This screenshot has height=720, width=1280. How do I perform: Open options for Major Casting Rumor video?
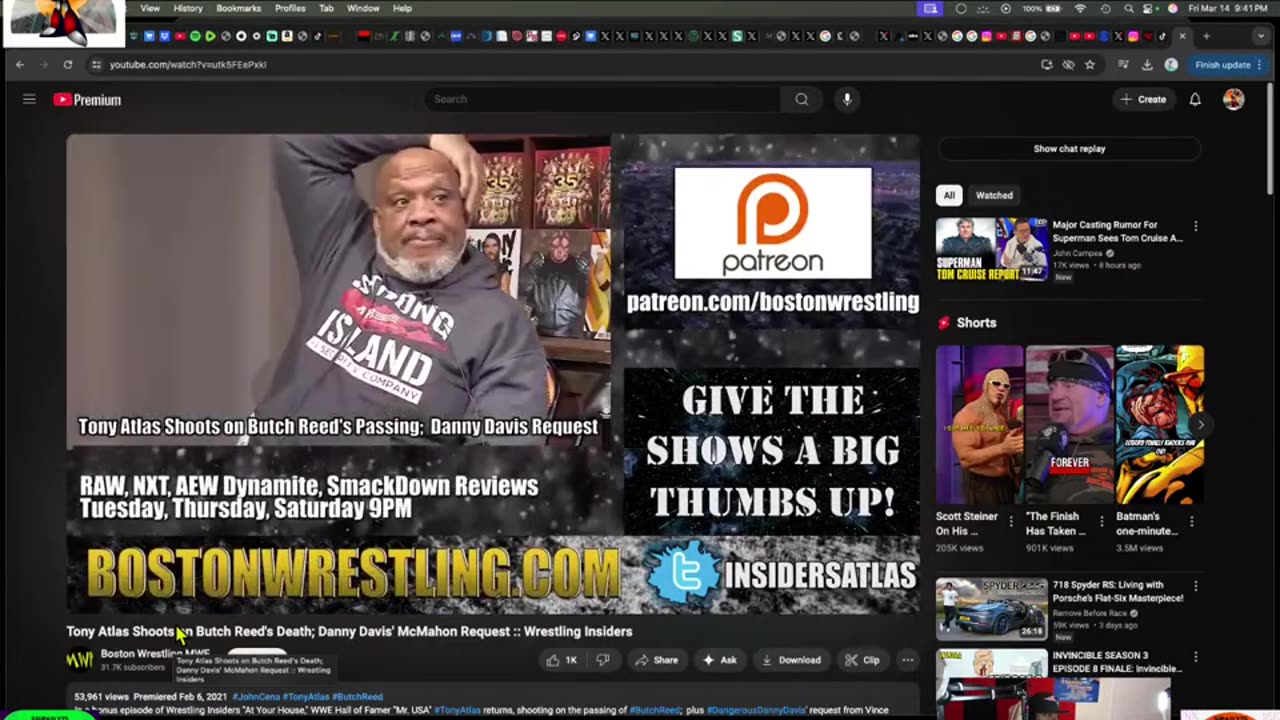click(1195, 226)
